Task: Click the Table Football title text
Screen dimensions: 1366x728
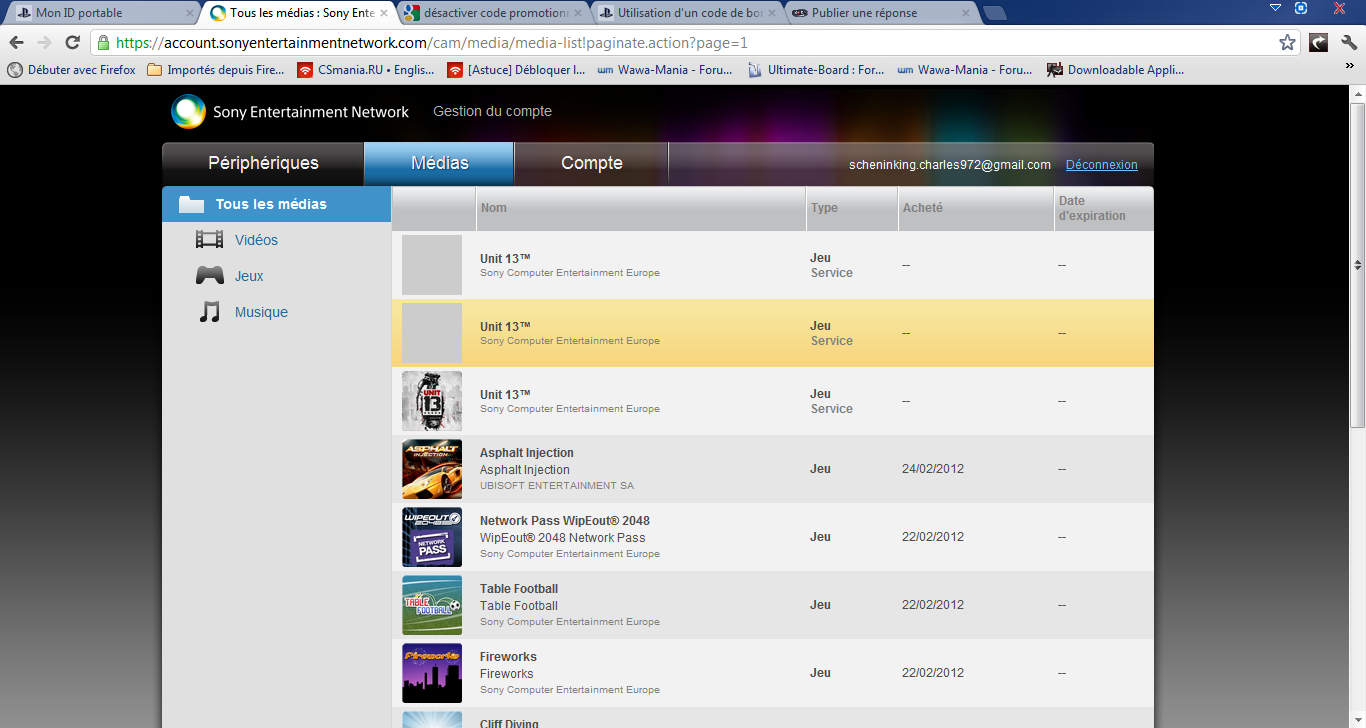Action: pyautogui.click(x=519, y=589)
